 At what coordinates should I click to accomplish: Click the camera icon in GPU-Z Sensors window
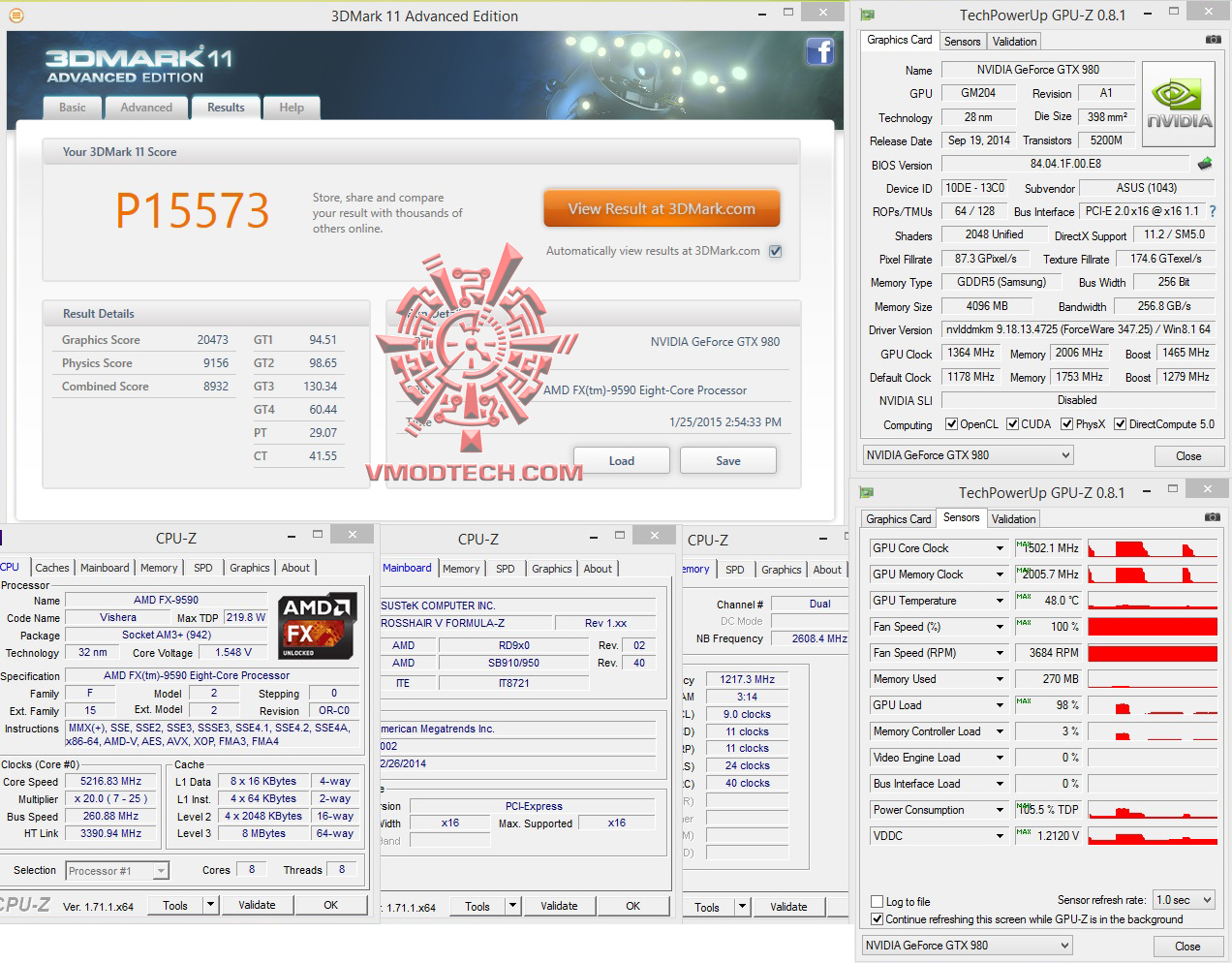(x=1212, y=517)
